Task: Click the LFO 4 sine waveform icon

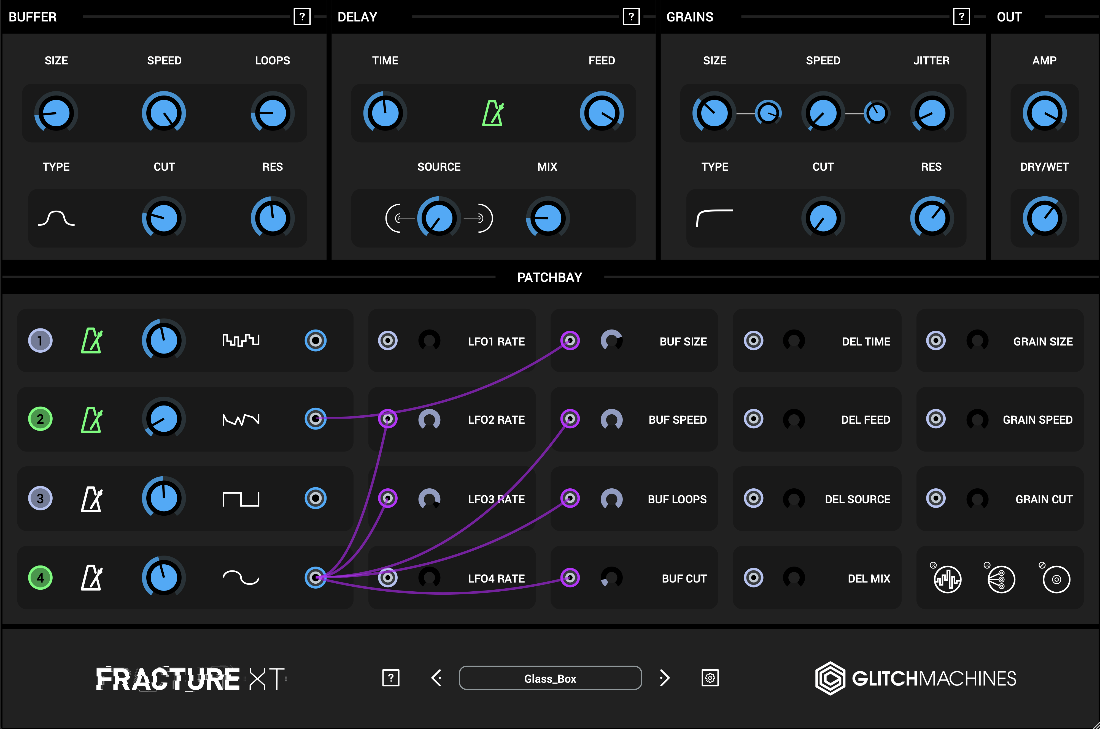Action: coord(240,577)
